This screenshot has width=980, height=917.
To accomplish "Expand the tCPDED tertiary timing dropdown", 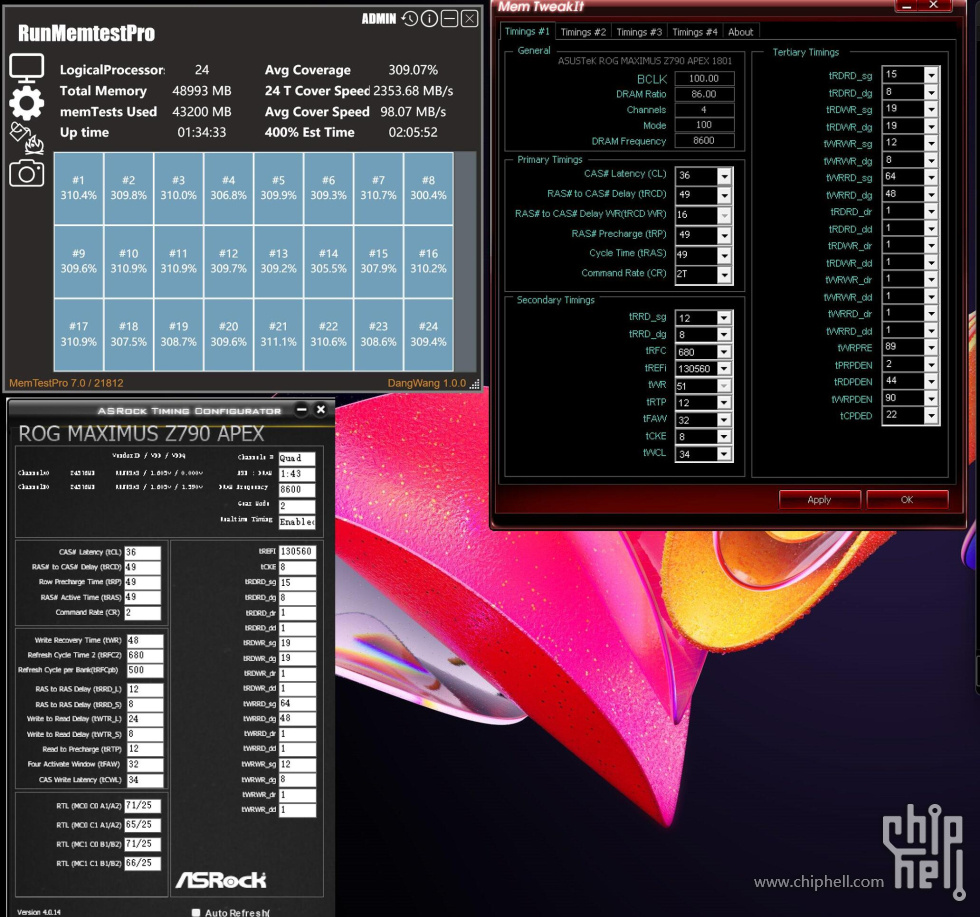I will [931, 416].
